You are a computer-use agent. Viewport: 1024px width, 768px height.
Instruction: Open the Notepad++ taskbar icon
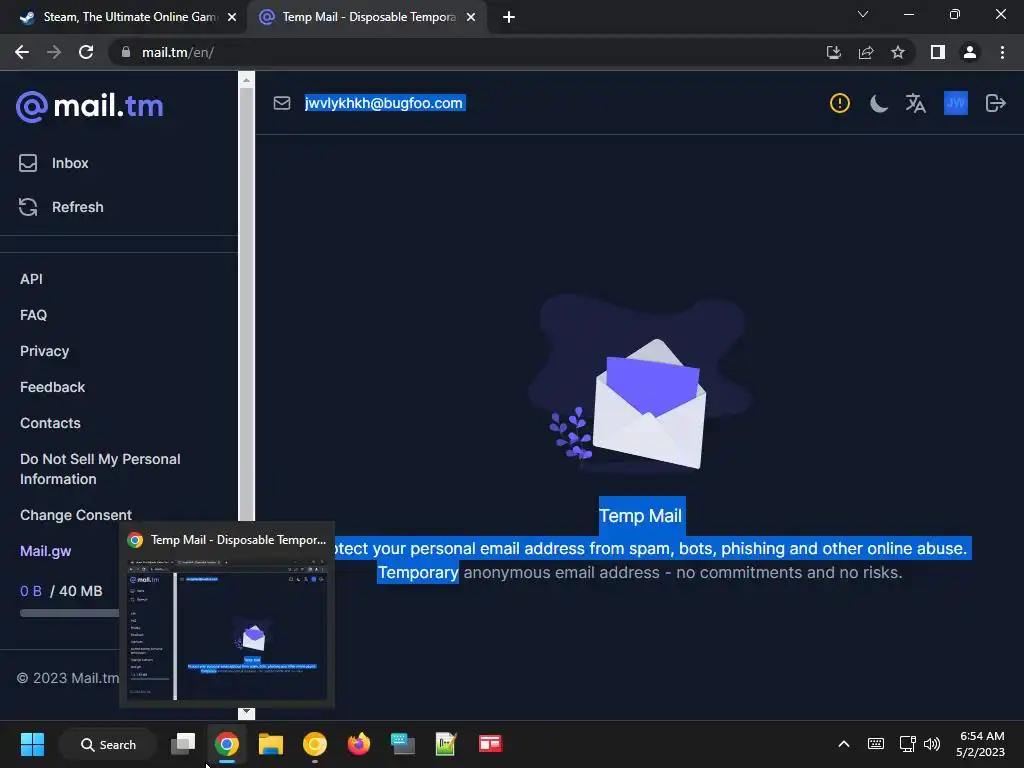[x=446, y=744]
